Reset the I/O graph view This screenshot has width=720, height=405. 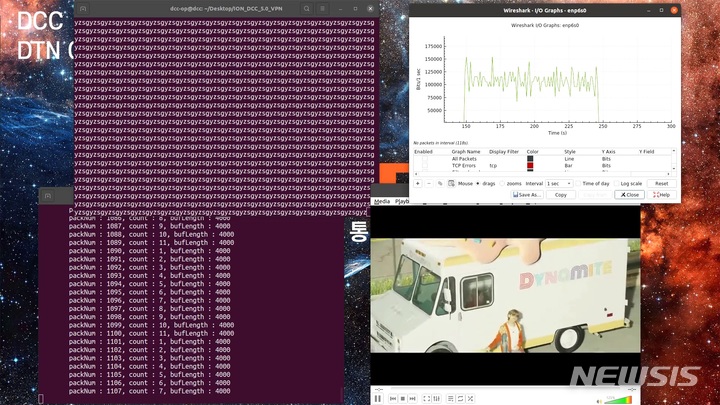click(x=661, y=184)
